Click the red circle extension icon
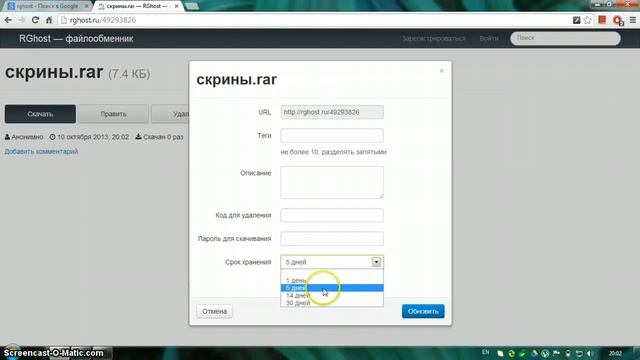The image size is (640, 360). point(618,20)
